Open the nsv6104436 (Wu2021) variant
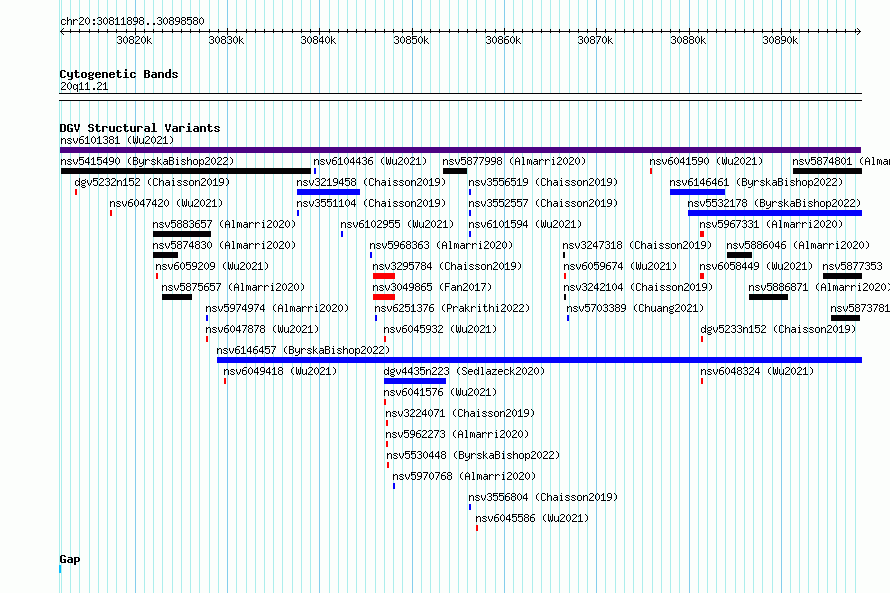This screenshot has width=890, height=593. click(370, 161)
